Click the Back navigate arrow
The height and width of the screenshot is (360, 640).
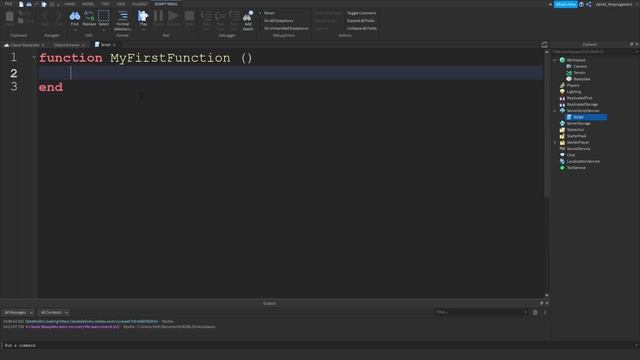(x=45, y=16)
